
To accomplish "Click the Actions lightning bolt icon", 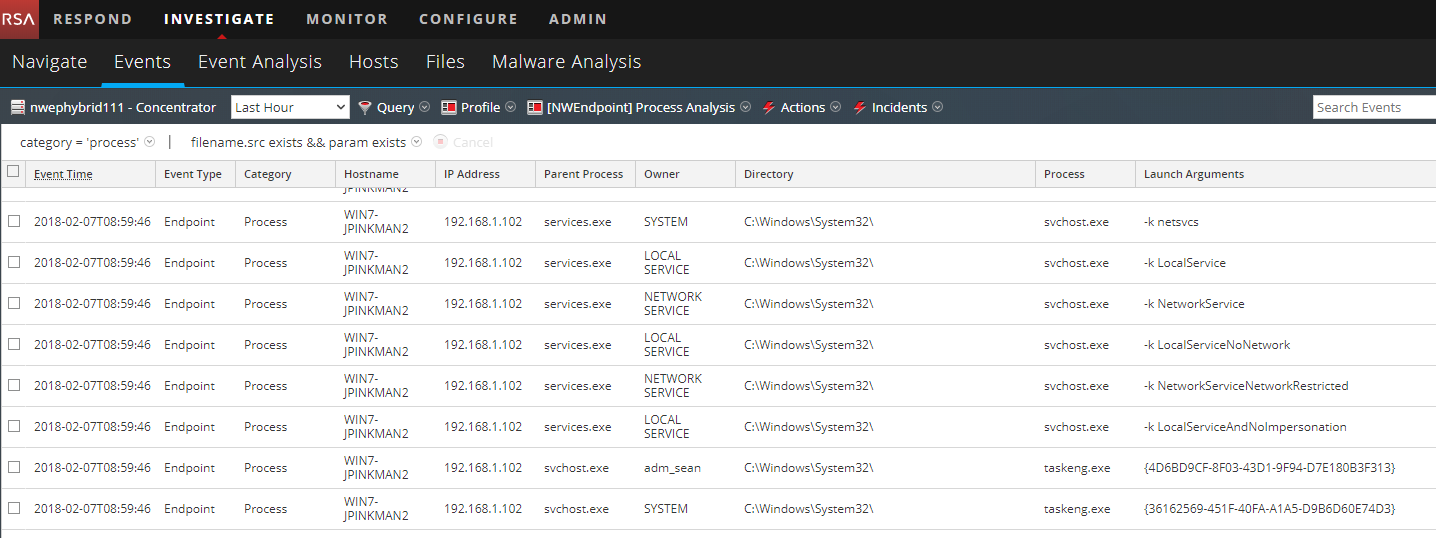I will tap(769, 107).
